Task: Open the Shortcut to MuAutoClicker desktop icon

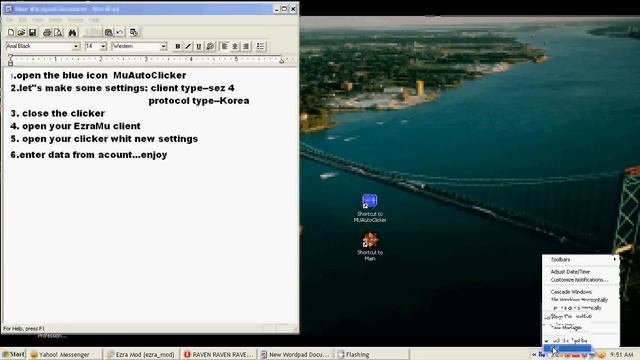Action: 370,208
